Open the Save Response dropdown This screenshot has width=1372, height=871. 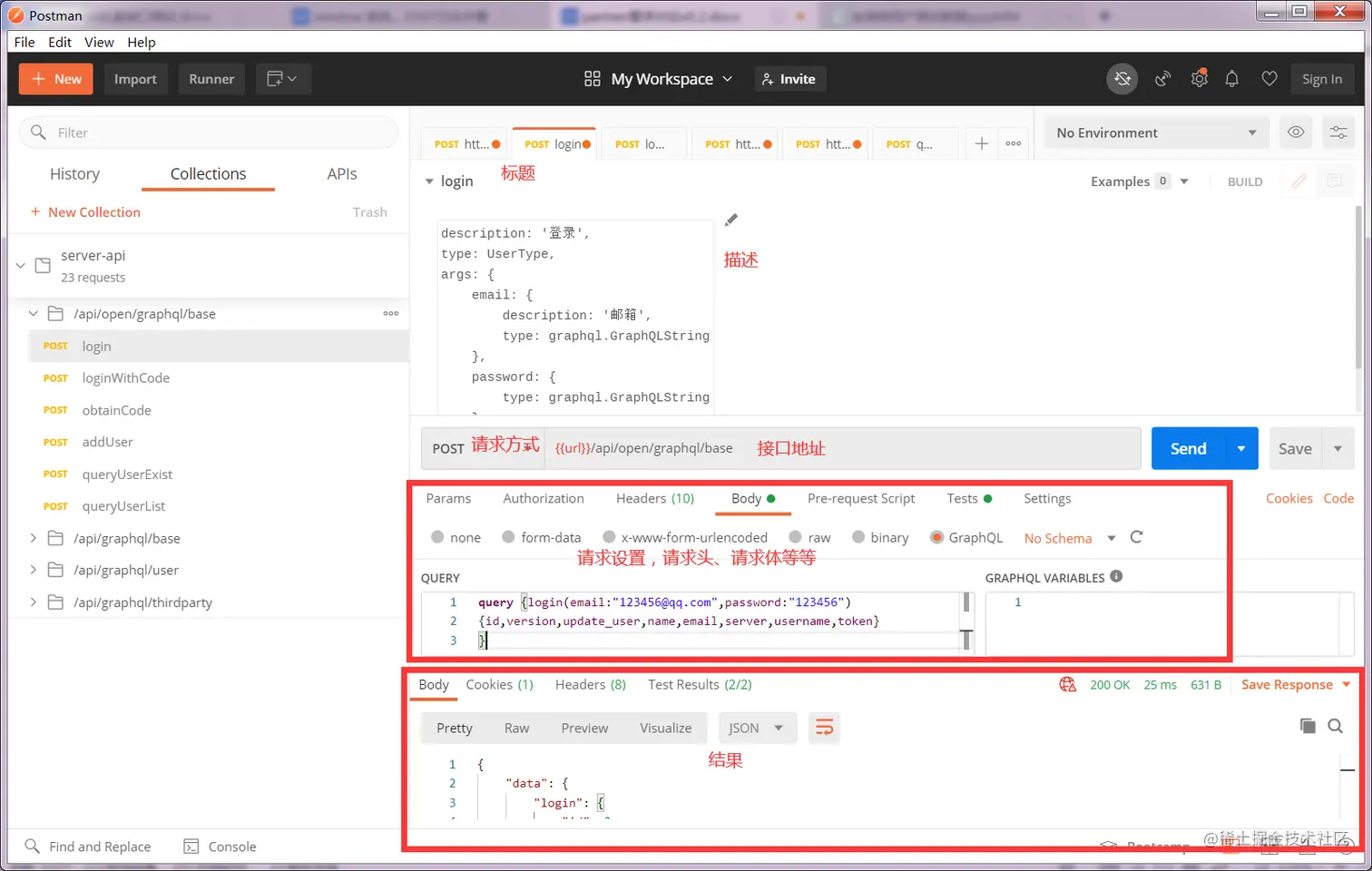(1296, 684)
